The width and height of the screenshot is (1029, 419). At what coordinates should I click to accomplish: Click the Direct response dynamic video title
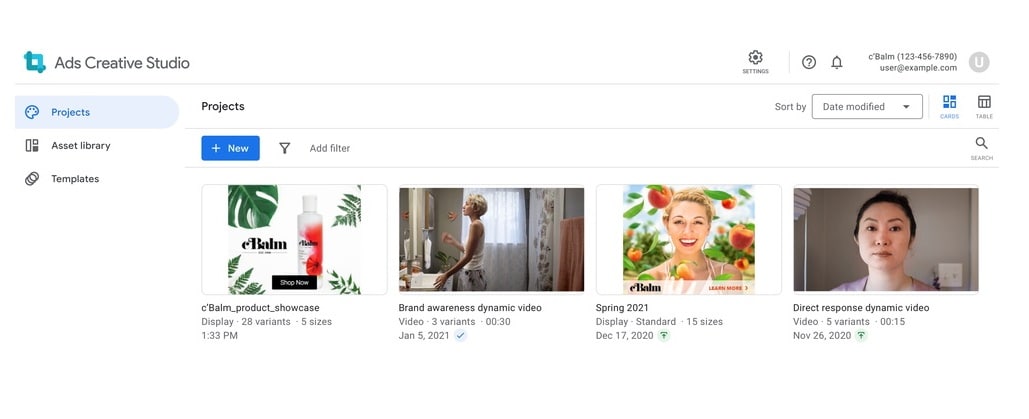tap(861, 307)
